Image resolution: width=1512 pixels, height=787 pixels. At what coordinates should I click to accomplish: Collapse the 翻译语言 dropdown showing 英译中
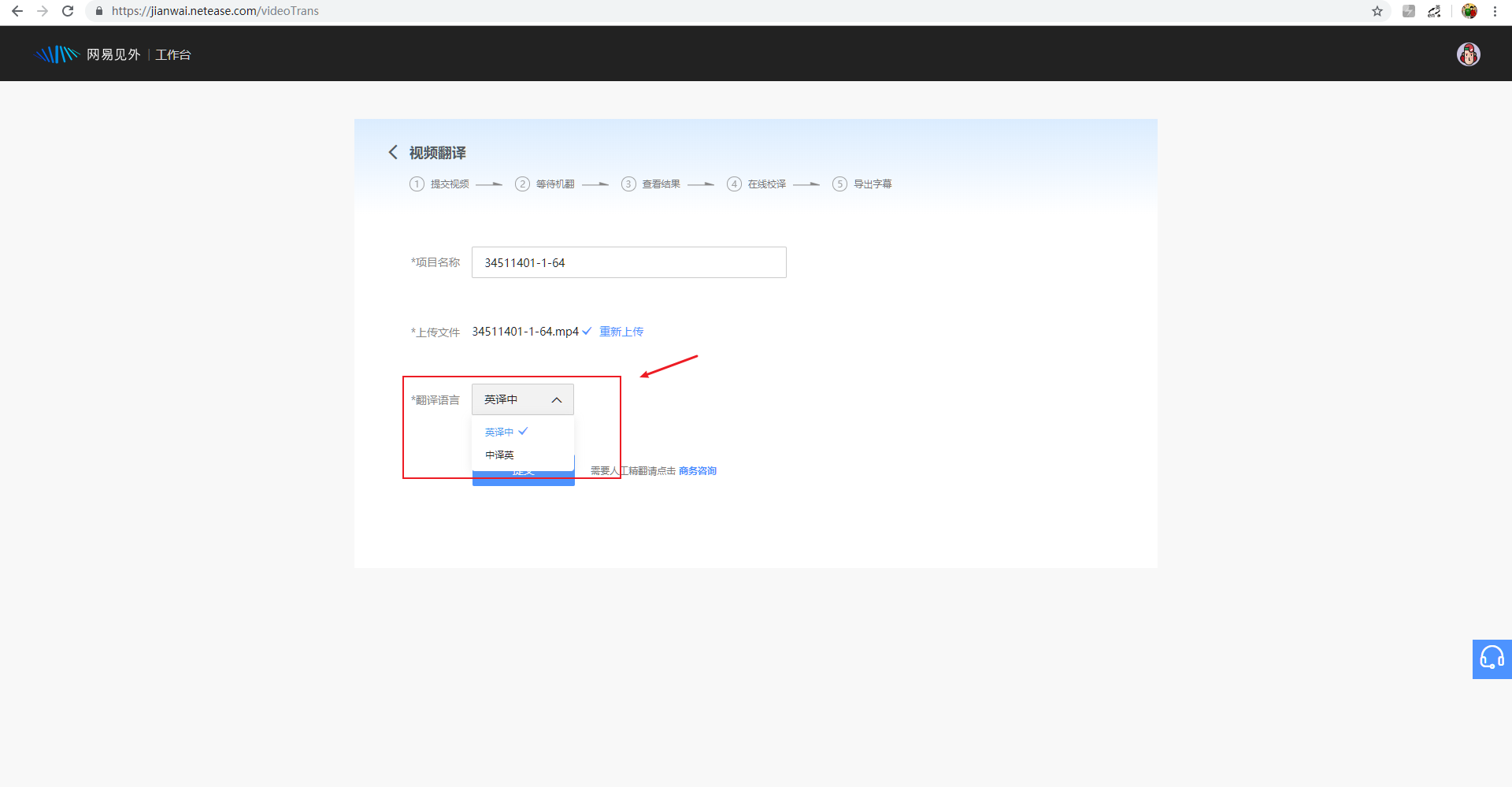pos(523,399)
